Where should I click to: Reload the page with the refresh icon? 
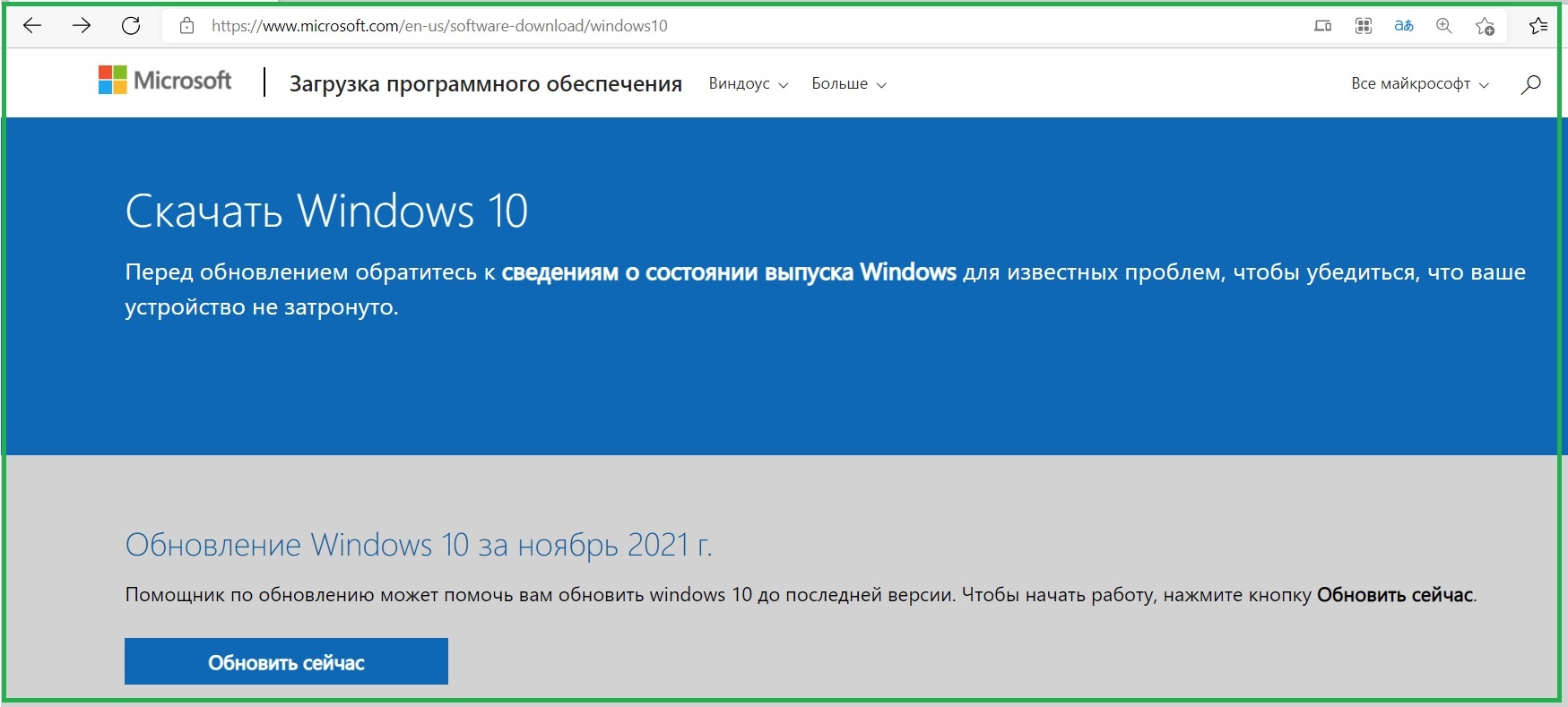coord(131,26)
